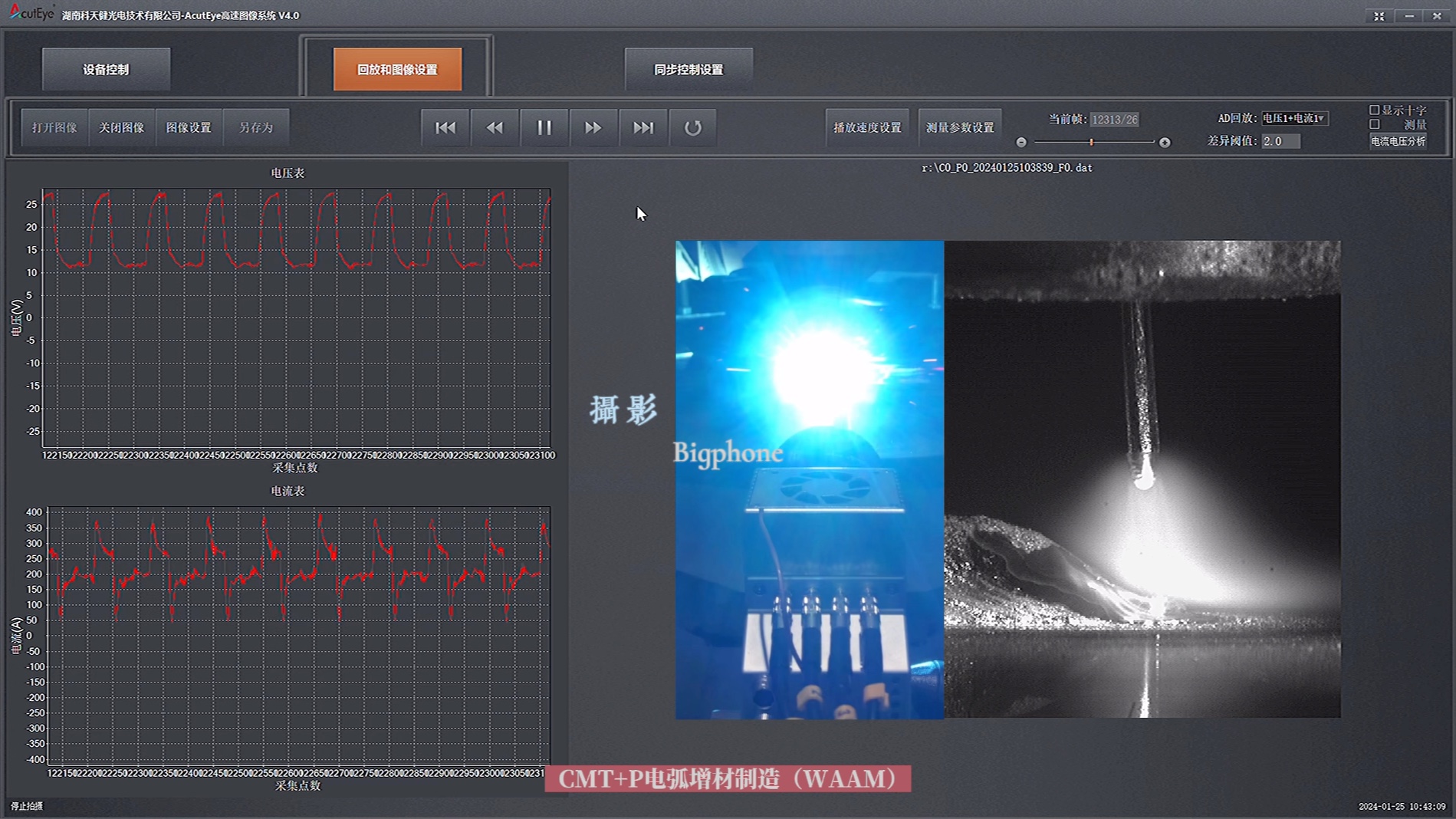Minimize the AcutEye window
Screen dimensions: 1456x819
coord(1409,15)
